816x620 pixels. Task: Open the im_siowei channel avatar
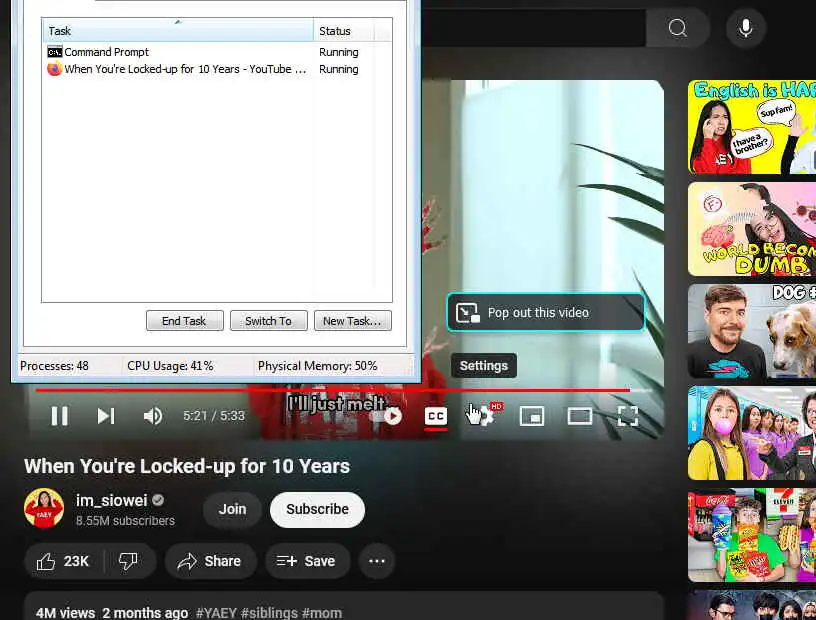pos(44,508)
